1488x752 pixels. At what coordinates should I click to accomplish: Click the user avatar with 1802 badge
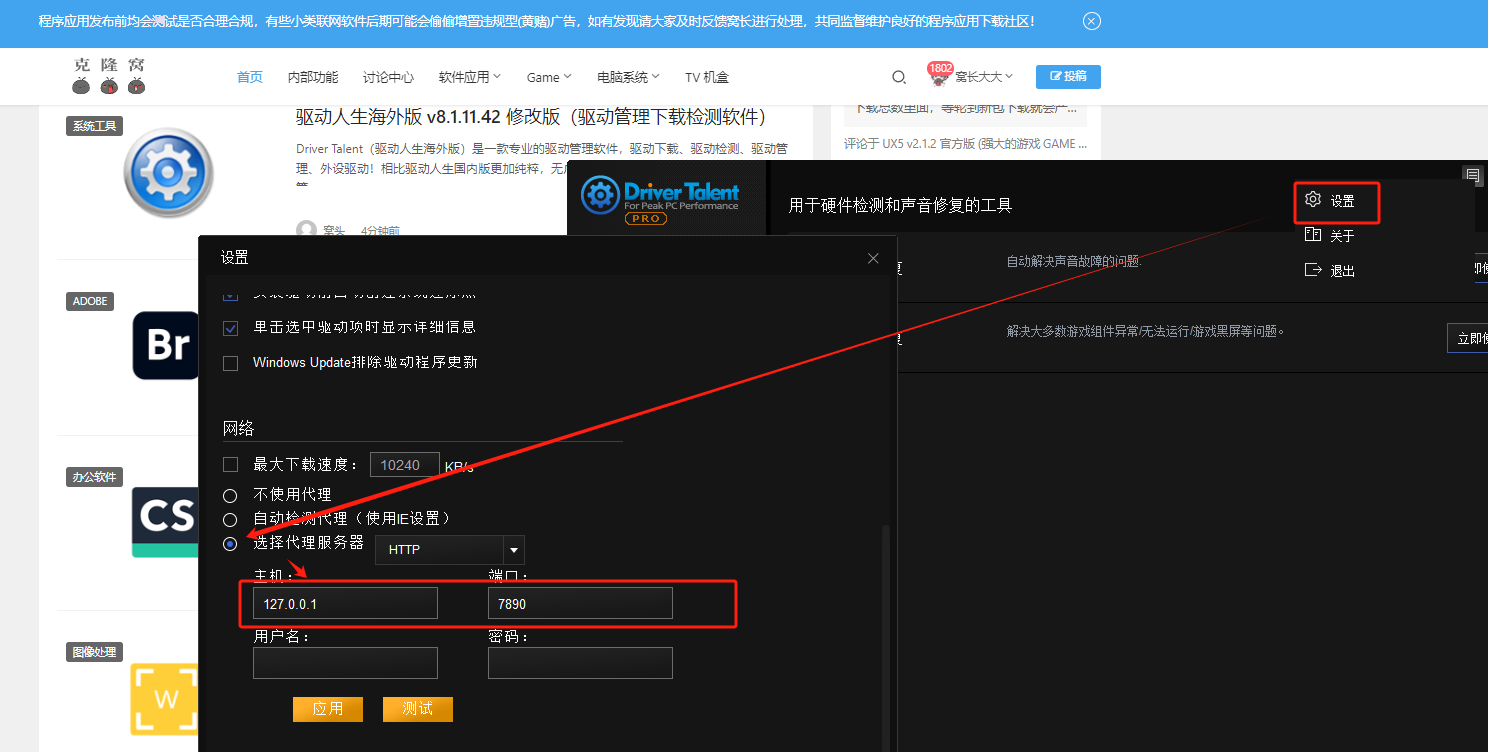click(x=939, y=77)
